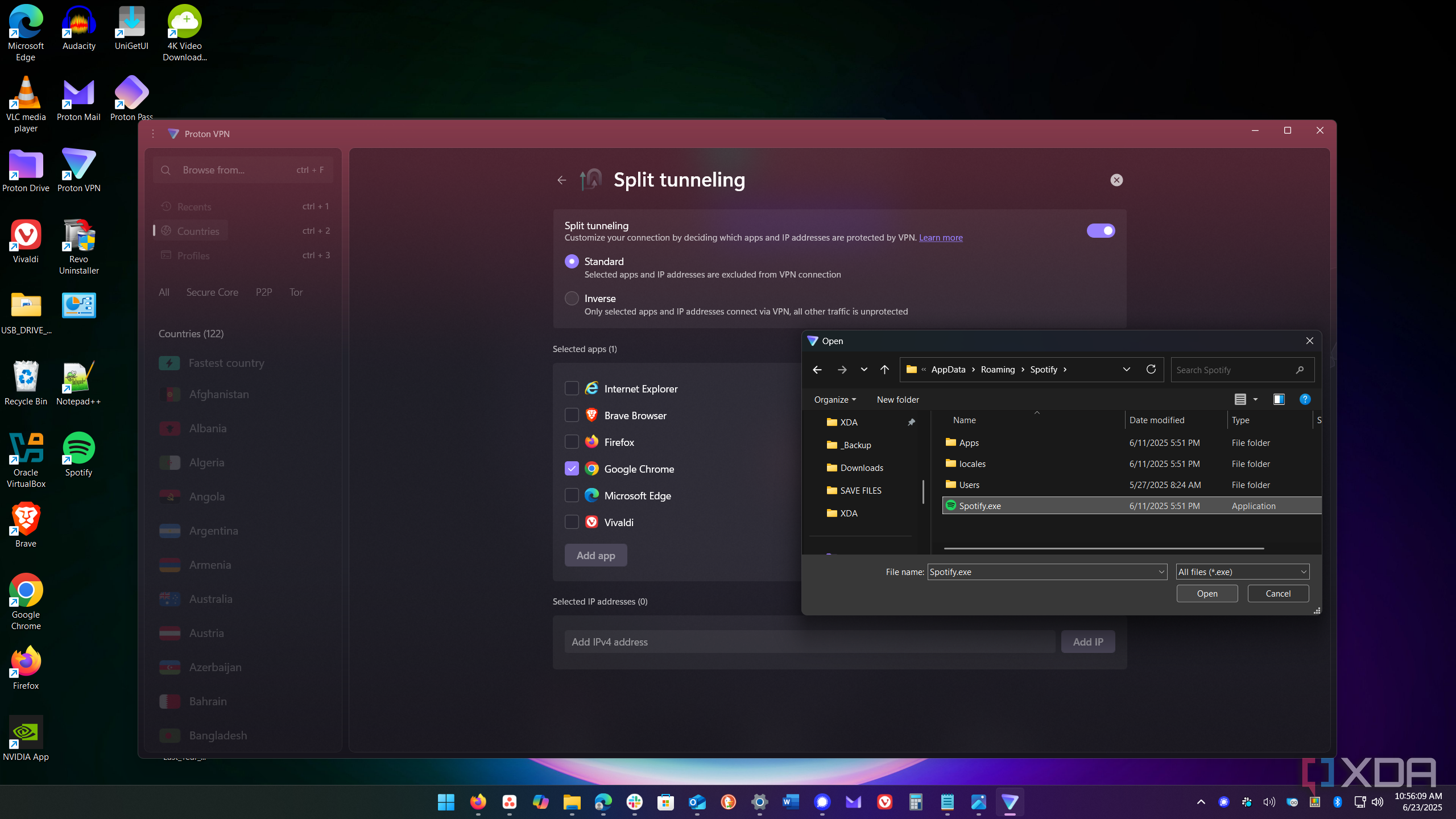This screenshot has height=819, width=1456.
Task: Select the Inverse split tunneling mode
Action: (572, 299)
